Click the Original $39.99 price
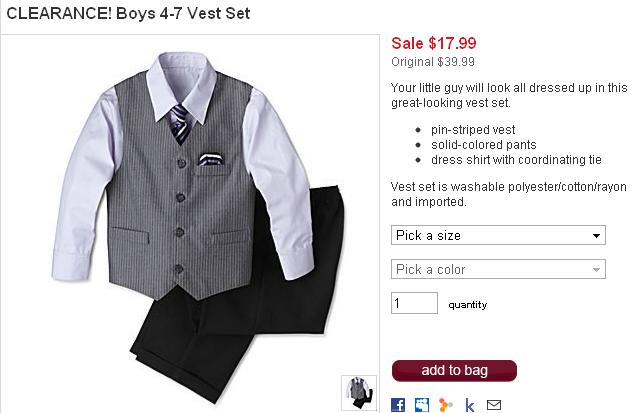 tap(433, 62)
